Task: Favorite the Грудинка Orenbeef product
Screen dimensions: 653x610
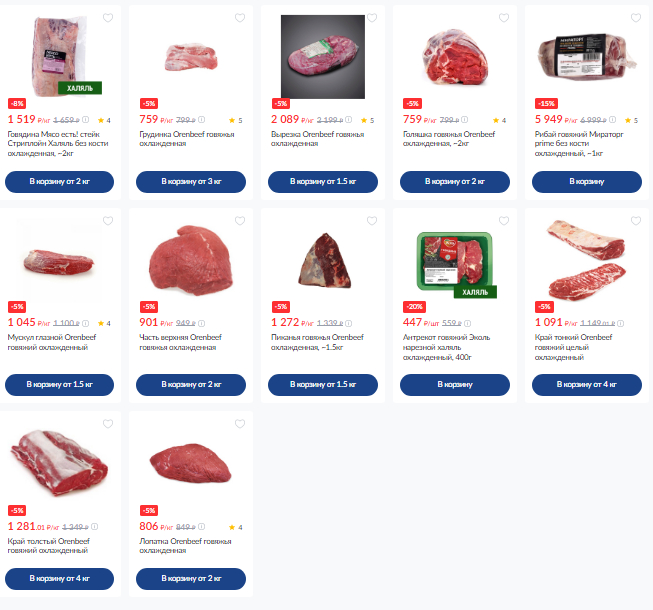Action: pos(240,17)
